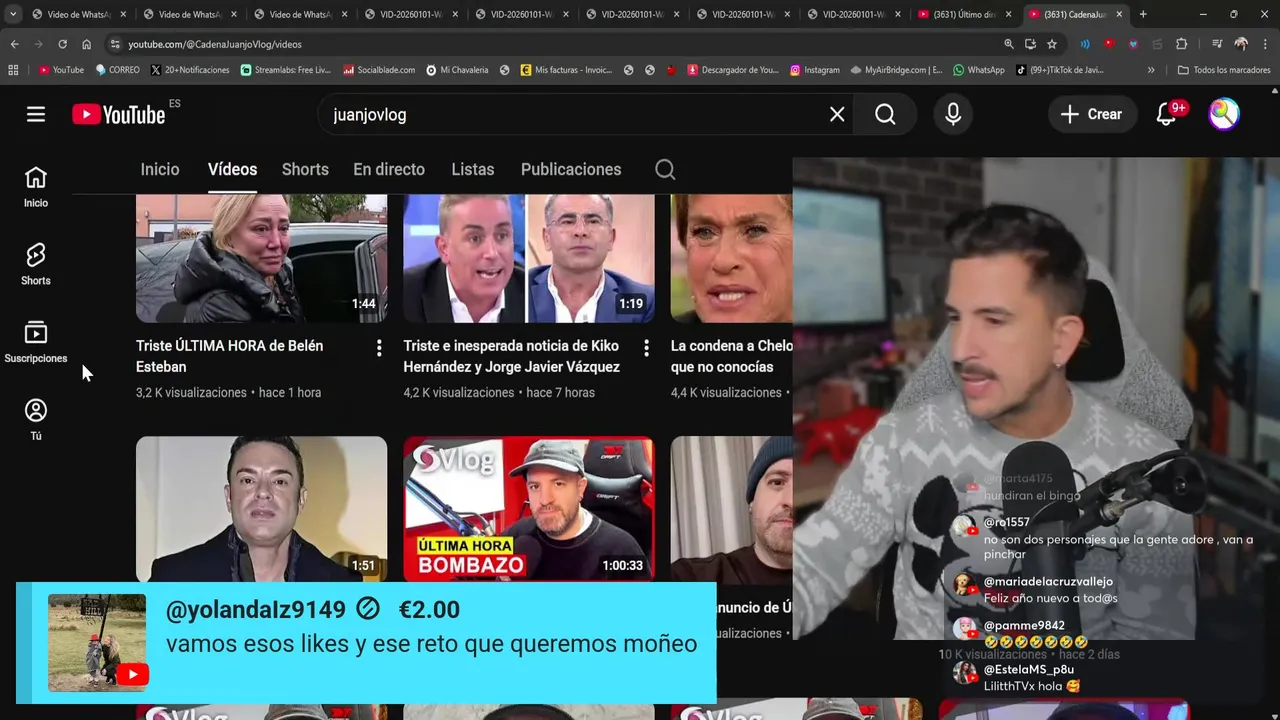
Task: Open the Socialblade.com bookmark
Action: pyautogui.click(x=378, y=70)
